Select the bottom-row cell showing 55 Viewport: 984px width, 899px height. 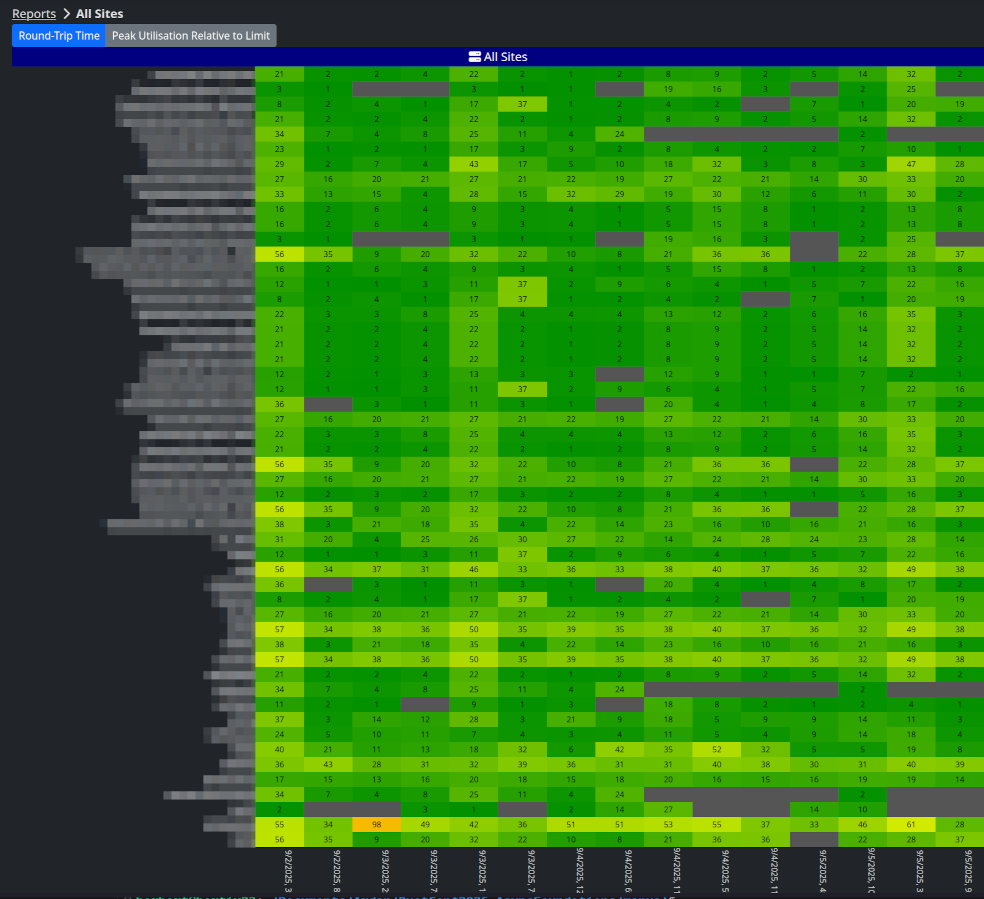279,823
